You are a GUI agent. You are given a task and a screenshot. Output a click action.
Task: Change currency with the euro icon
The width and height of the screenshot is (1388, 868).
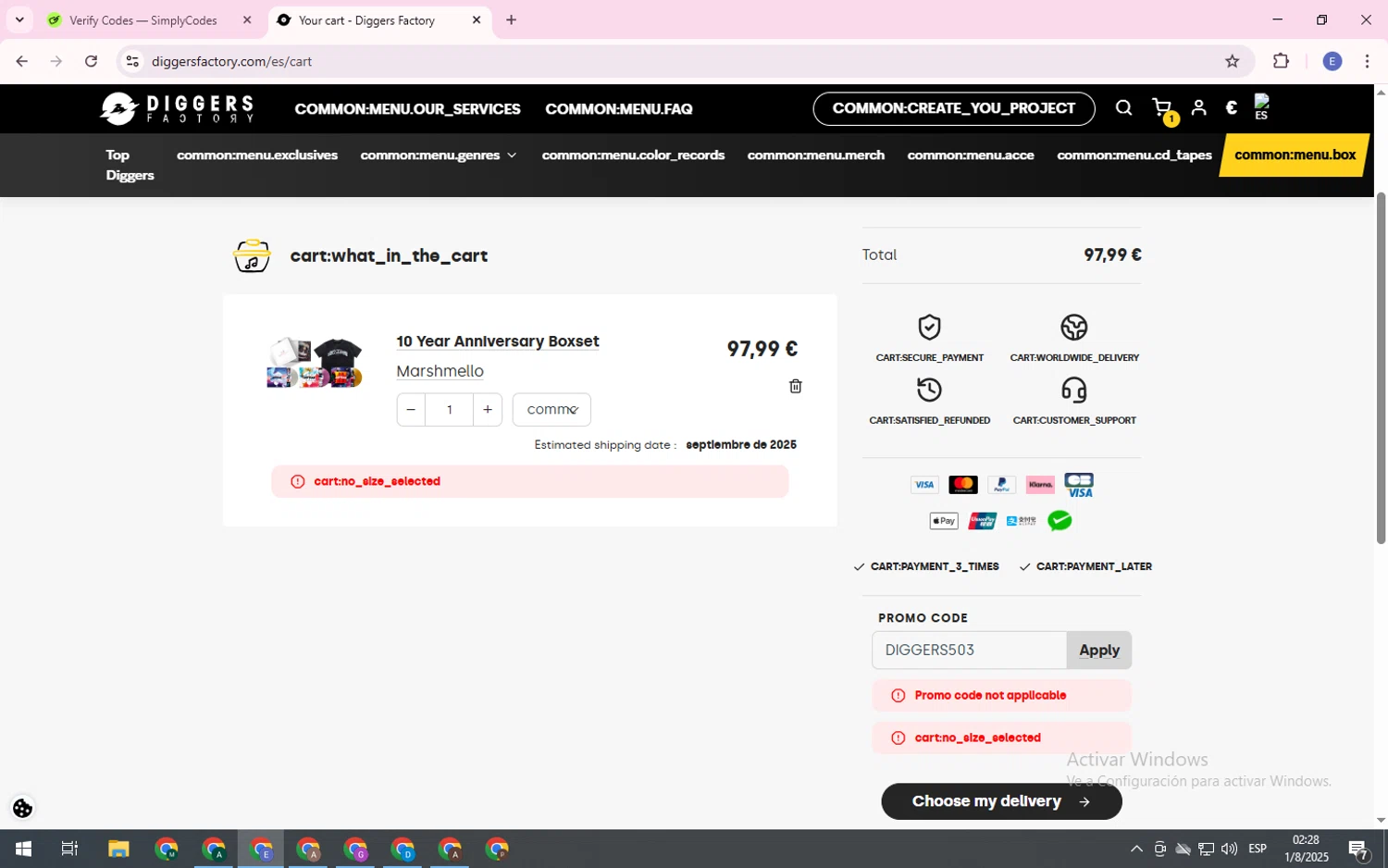[x=1231, y=108]
